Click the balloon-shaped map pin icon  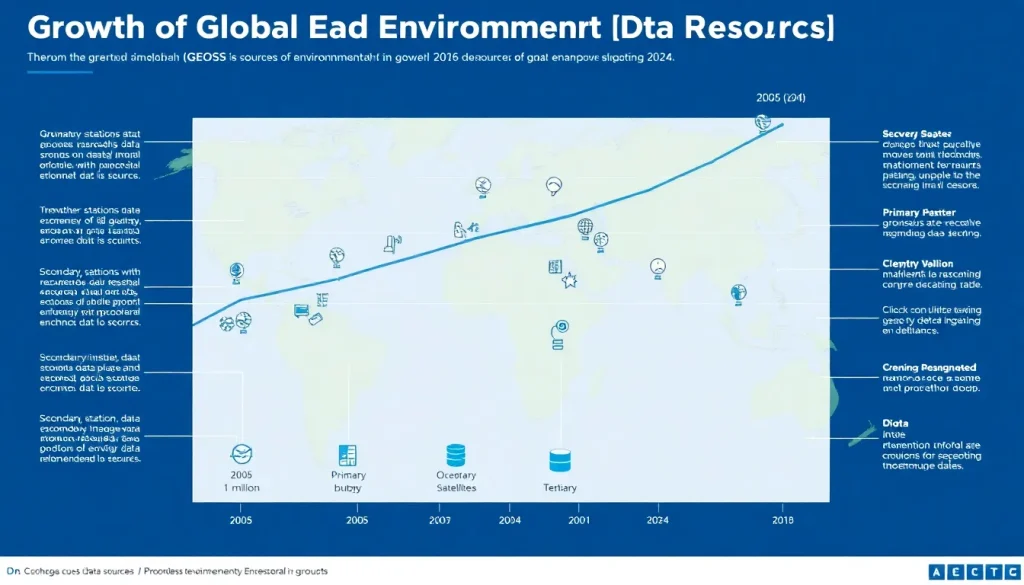click(554, 187)
